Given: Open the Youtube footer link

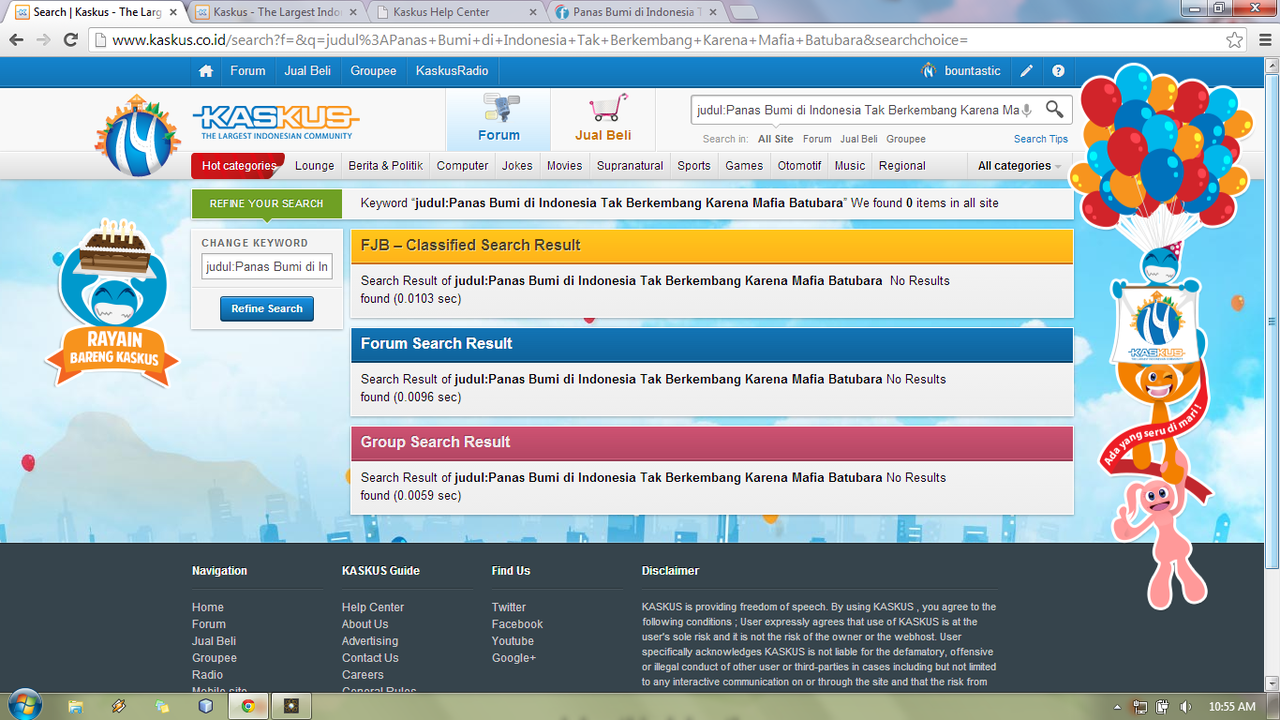Looking at the screenshot, I should tap(513, 641).
